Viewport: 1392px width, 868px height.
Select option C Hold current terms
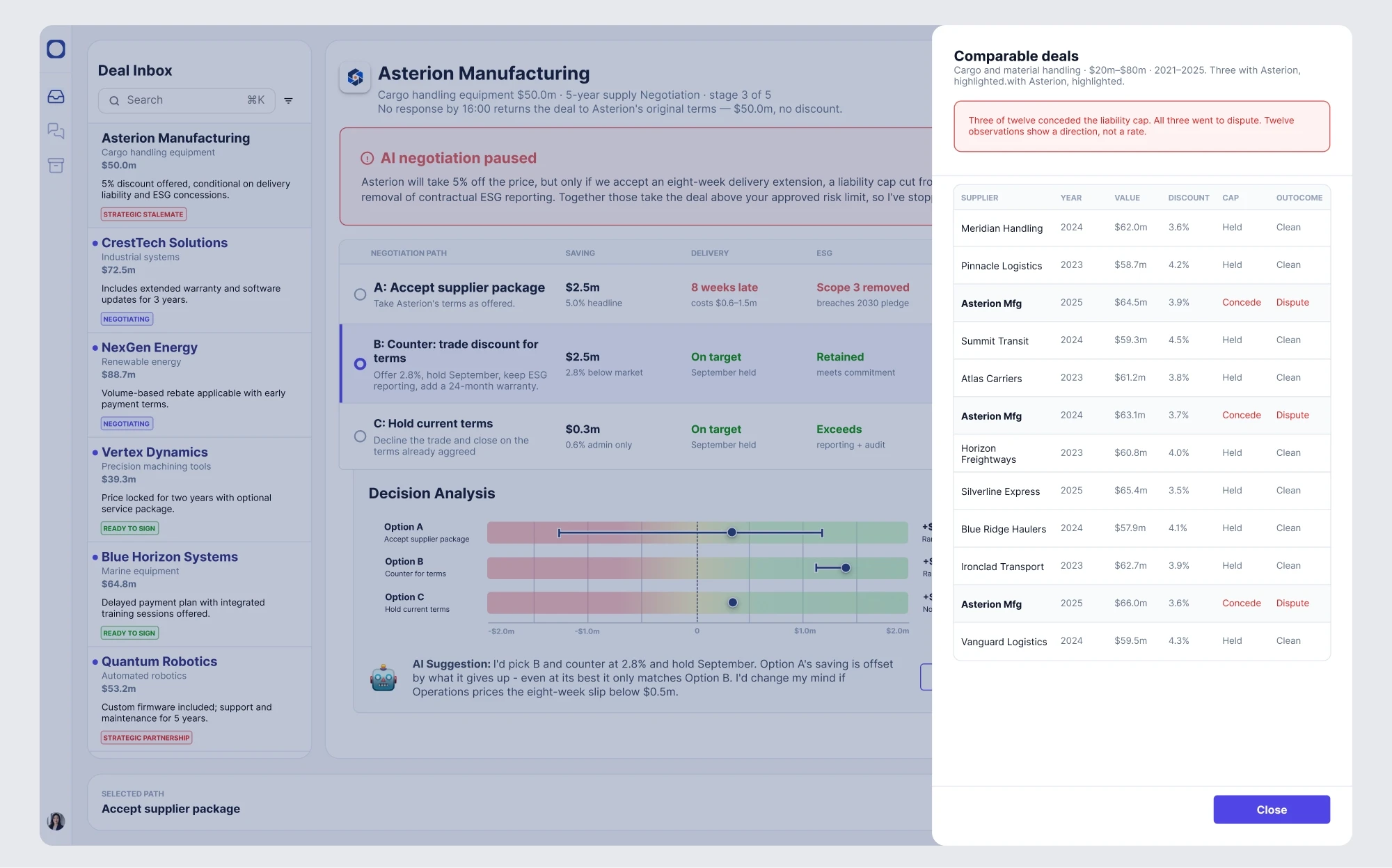click(x=360, y=436)
